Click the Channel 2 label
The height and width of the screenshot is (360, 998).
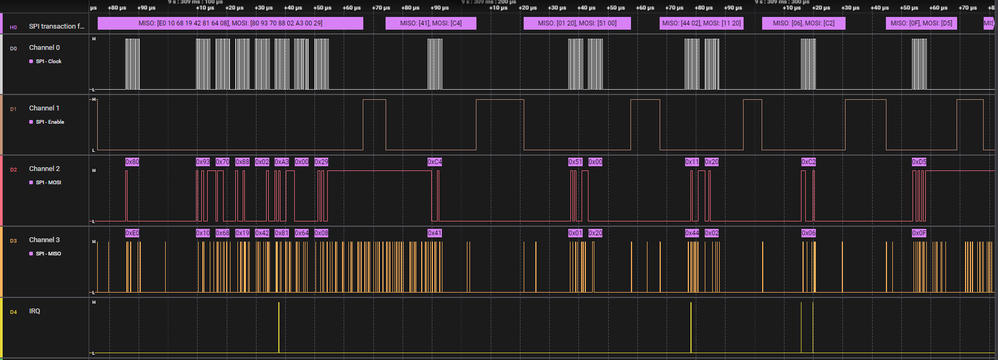coord(45,169)
